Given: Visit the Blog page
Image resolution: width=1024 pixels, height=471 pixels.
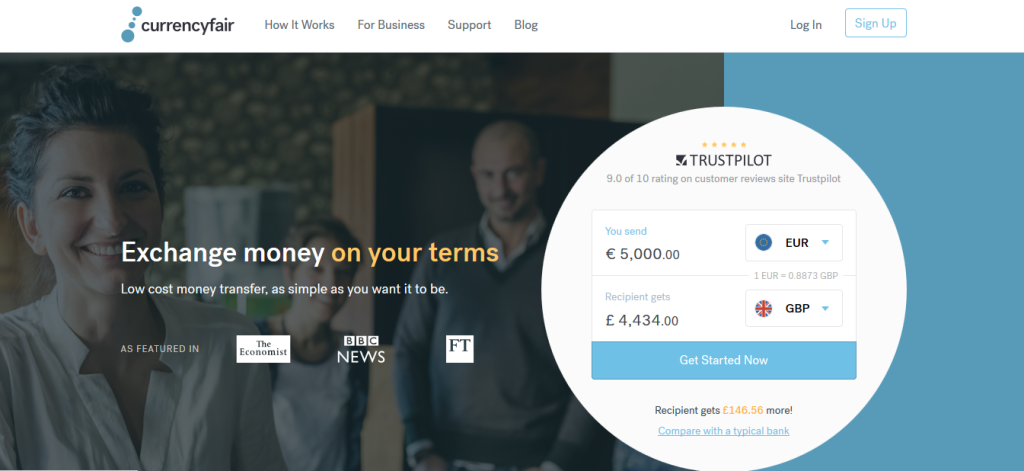Looking at the screenshot, I should pyautogui.click(x=526, y=25).
